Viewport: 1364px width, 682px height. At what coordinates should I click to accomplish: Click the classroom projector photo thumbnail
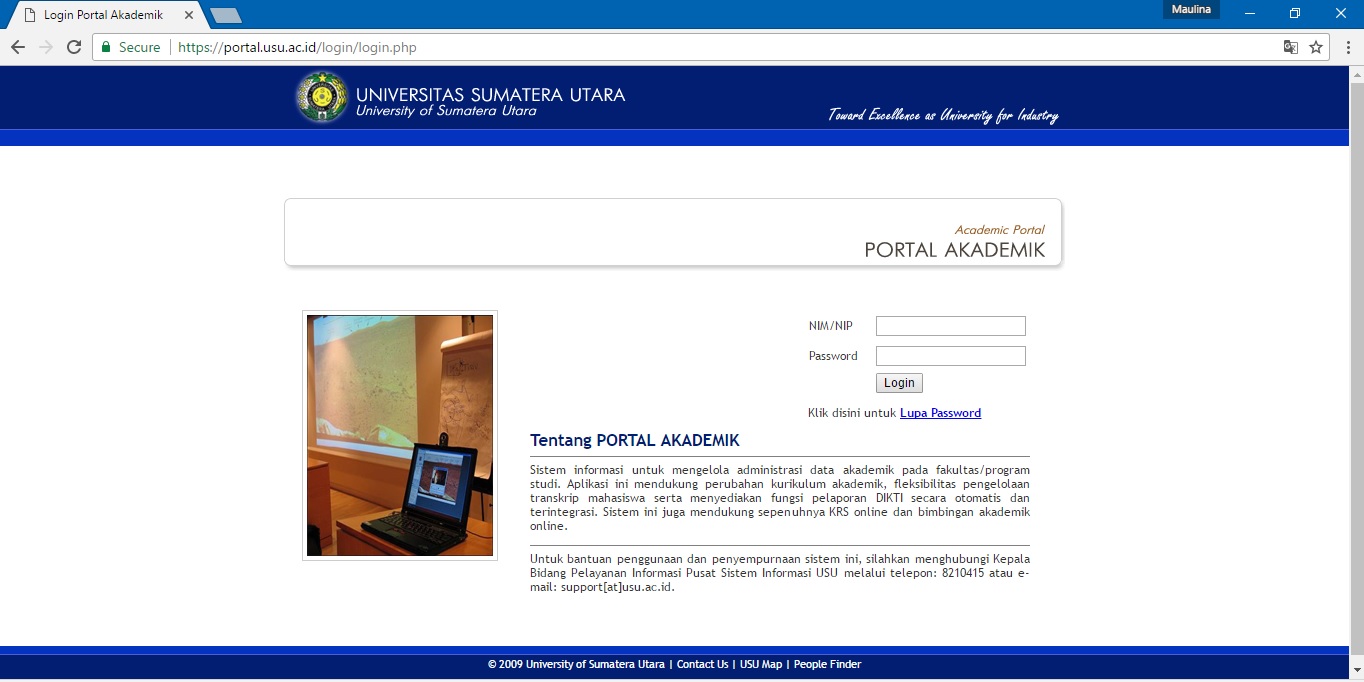tap(399, 435)
